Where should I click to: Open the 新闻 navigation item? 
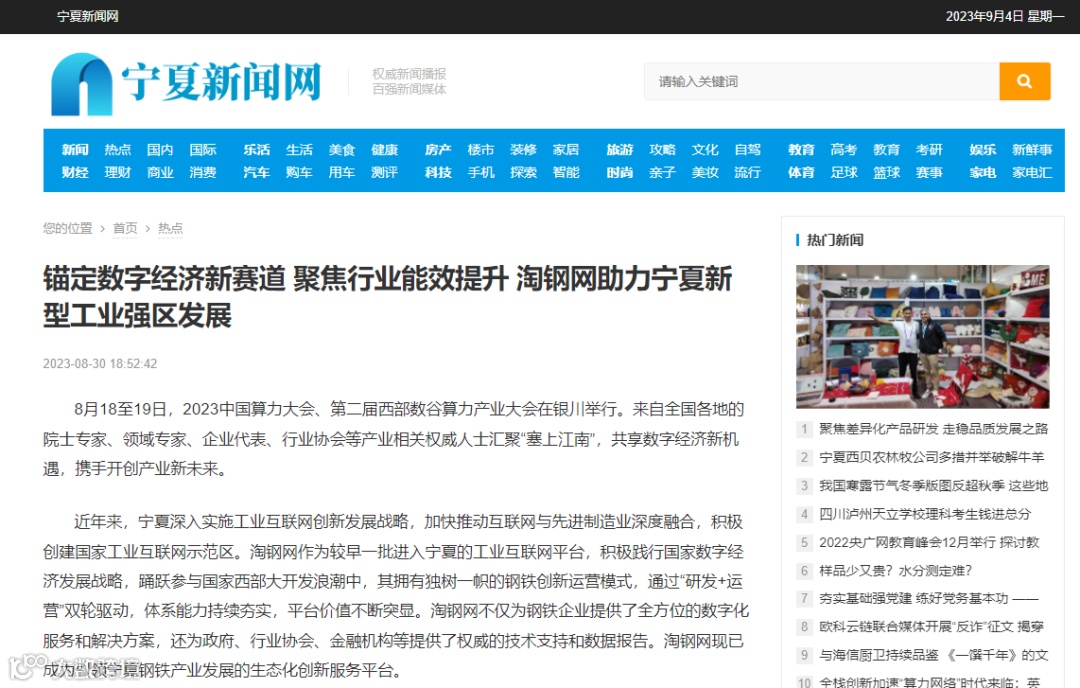point(75,149)
